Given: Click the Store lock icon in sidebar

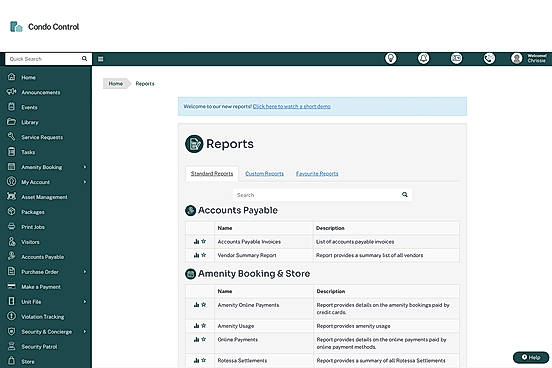Looking at the screenshot, I should [12, 361].
